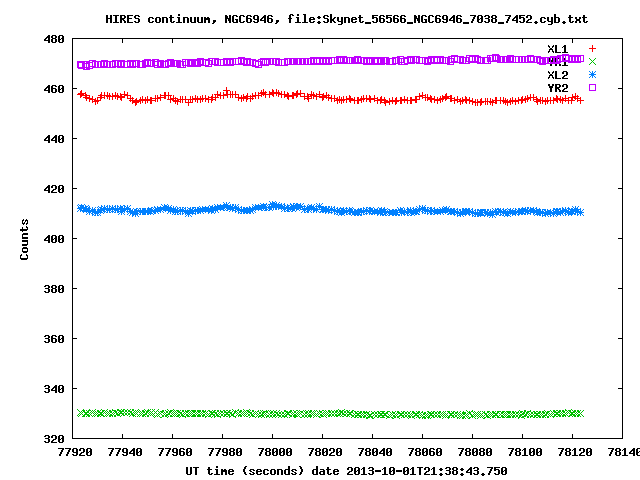Click the 360 y-axis tick label

click(x=54, y=339)
